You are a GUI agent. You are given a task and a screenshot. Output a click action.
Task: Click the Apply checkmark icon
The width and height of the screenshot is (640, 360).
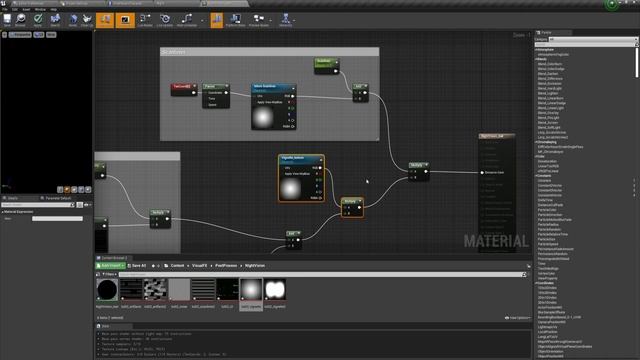38,20
